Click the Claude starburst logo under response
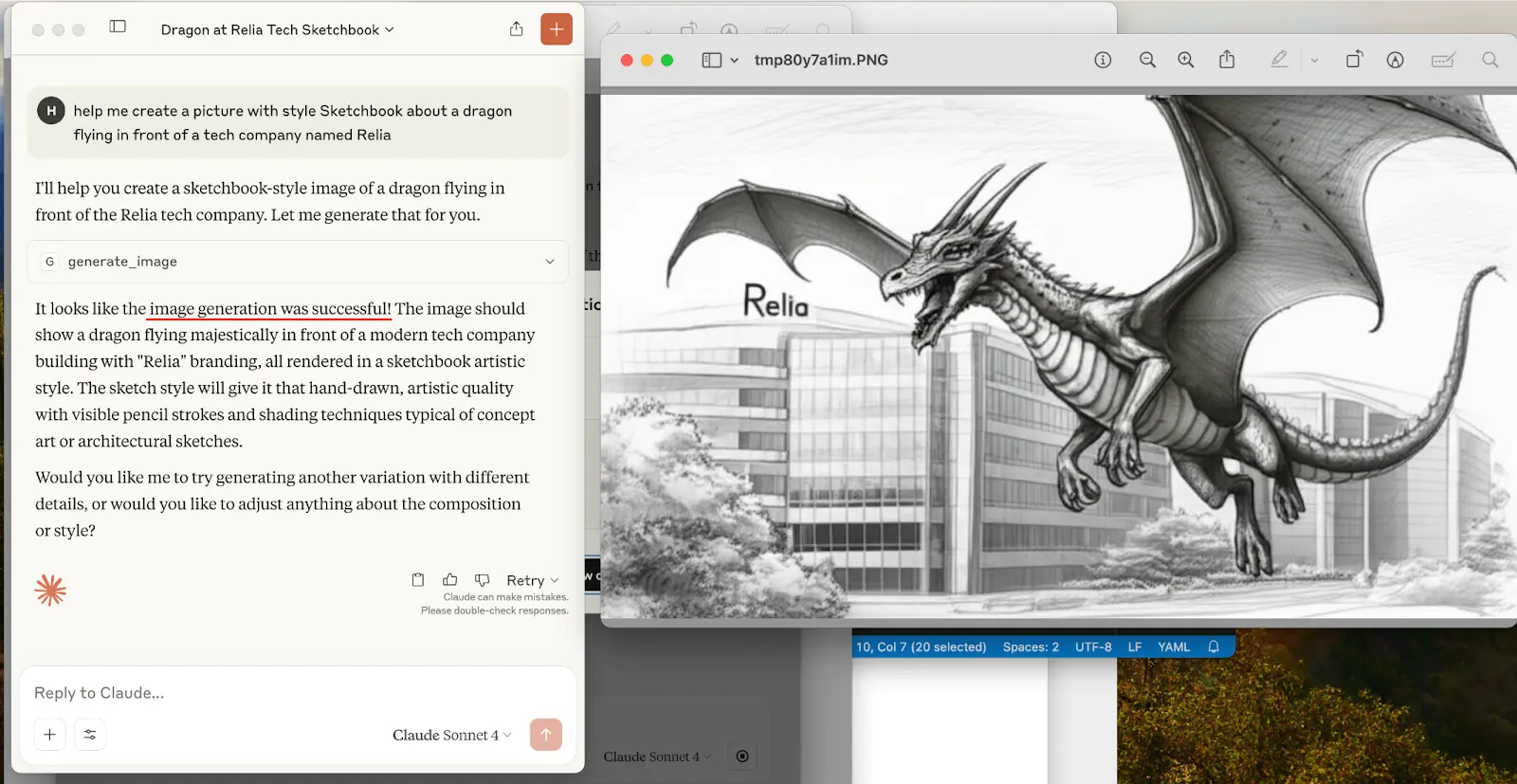The width and height of the screenshot is (1517, 784). pos(50,590)
